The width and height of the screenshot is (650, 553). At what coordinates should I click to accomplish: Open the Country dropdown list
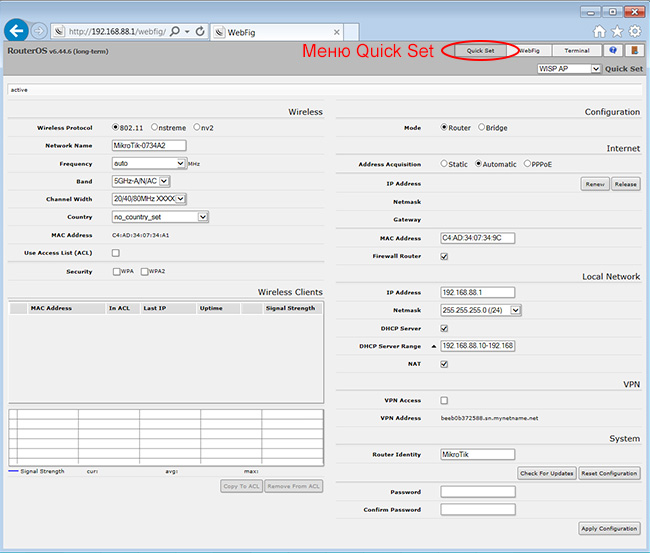[159, 216]
